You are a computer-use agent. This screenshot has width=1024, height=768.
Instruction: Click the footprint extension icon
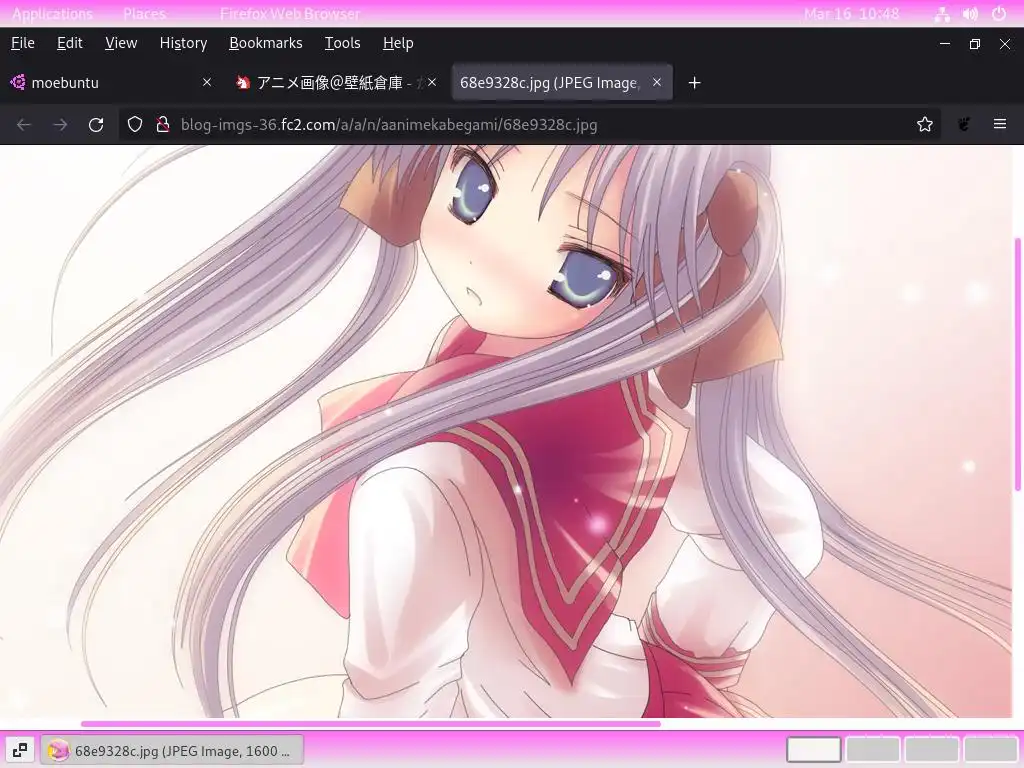[x=963, y=124]
